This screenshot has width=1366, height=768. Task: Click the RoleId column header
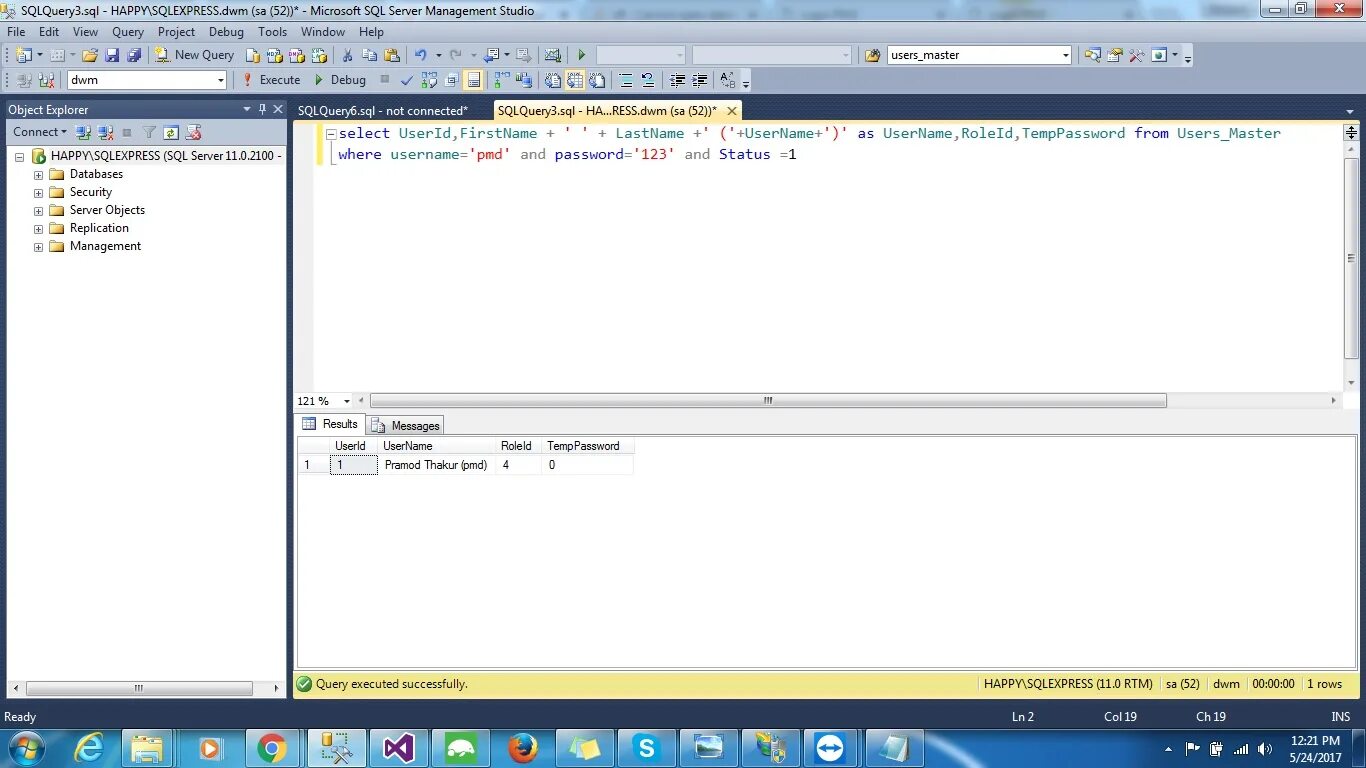click(x=516, y=446)
